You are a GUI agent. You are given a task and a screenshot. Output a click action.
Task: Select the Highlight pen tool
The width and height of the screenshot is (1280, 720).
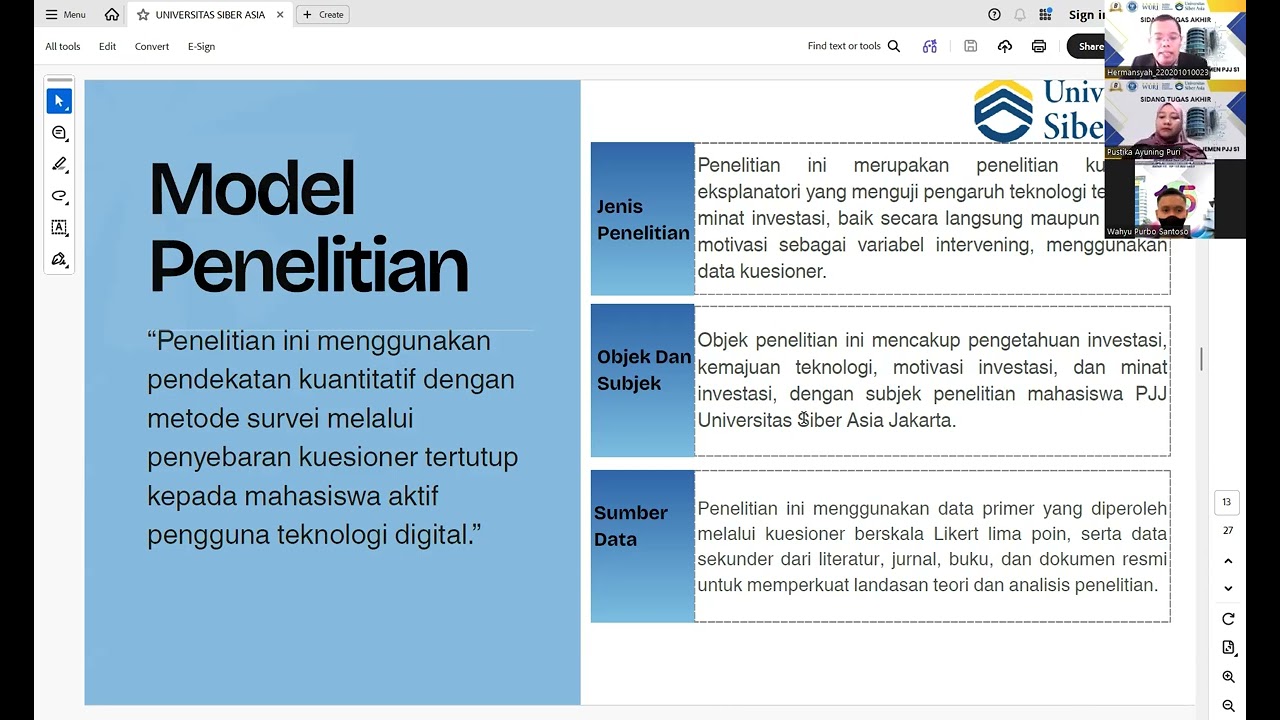(59, 164)
